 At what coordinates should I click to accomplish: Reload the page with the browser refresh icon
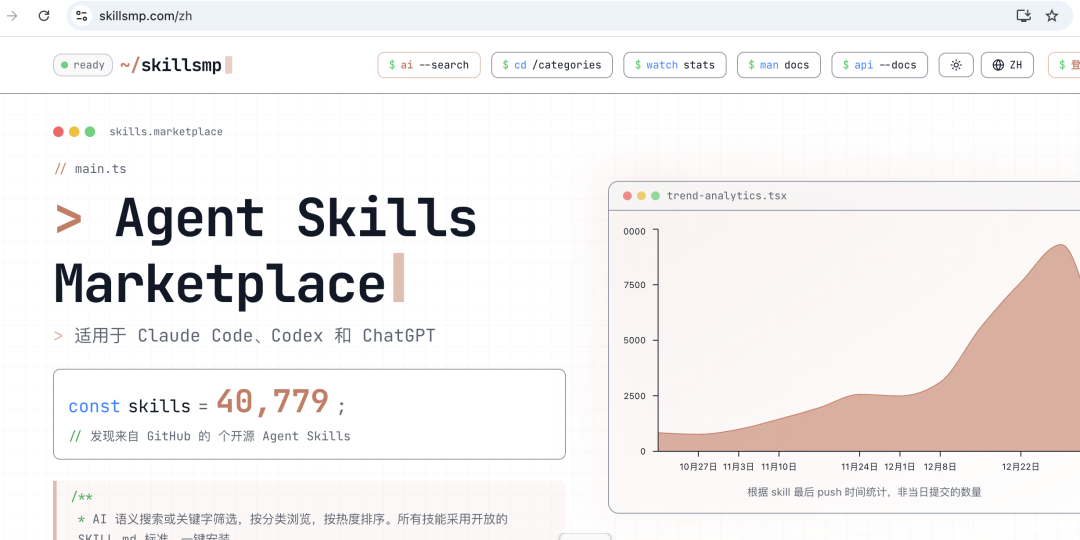pos(44,16)
